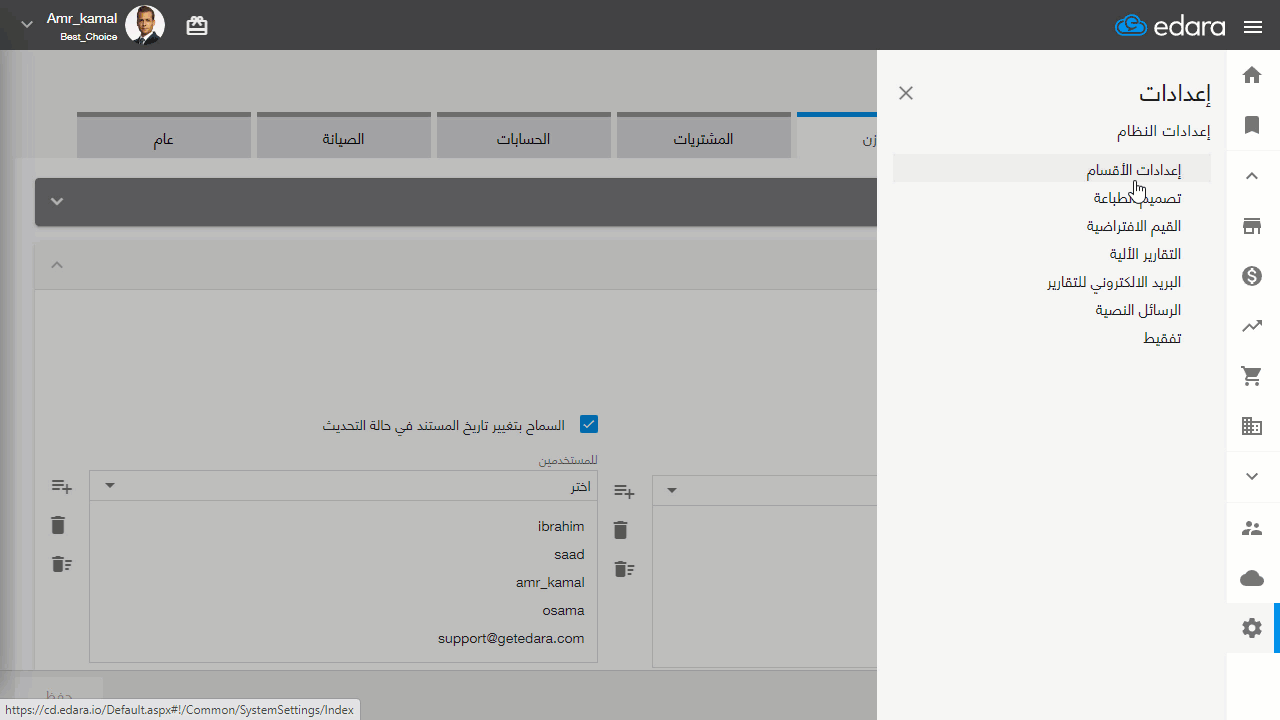Click the trash icon for the للمستخدمين list
Image resolution: width=1280 pixels, height=720 pixels.
(x=58, y=525)
